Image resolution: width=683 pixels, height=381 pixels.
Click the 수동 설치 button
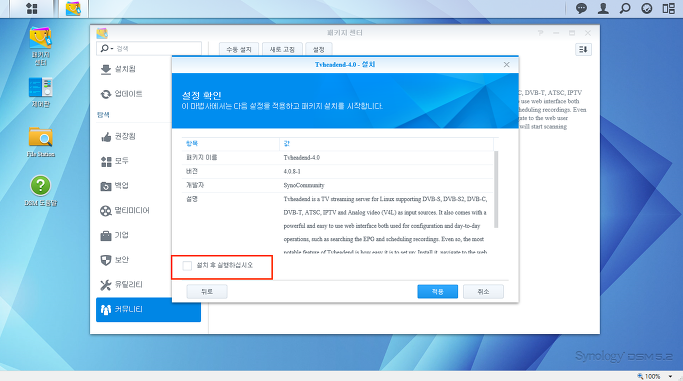tap(239, 49)
